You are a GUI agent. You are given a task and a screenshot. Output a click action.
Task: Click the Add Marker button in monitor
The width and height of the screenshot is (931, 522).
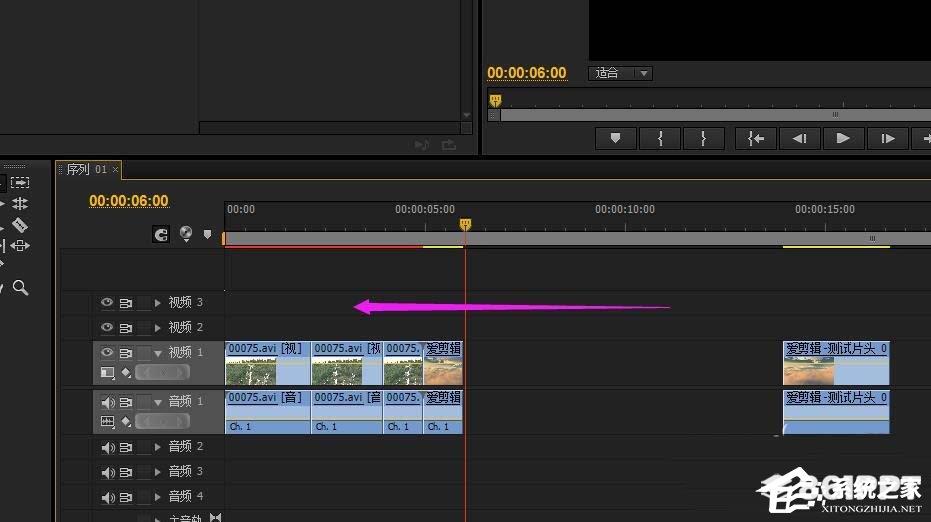615,138
